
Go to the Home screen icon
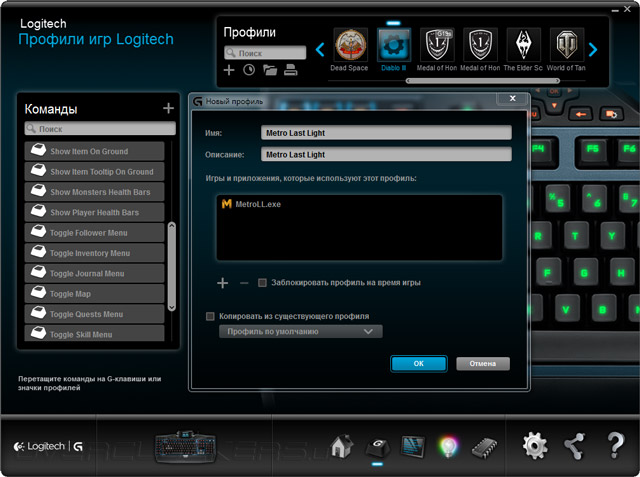click(342, 446)
